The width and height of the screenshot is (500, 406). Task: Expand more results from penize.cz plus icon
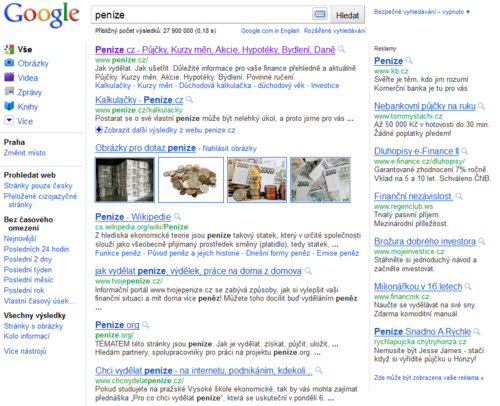(x=99, y=130)
